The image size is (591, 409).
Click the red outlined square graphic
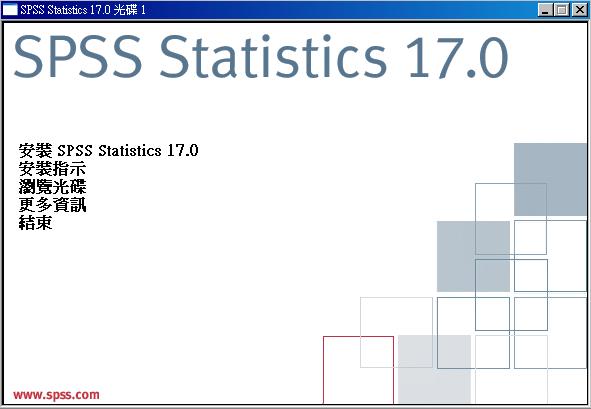coord(358,370)
